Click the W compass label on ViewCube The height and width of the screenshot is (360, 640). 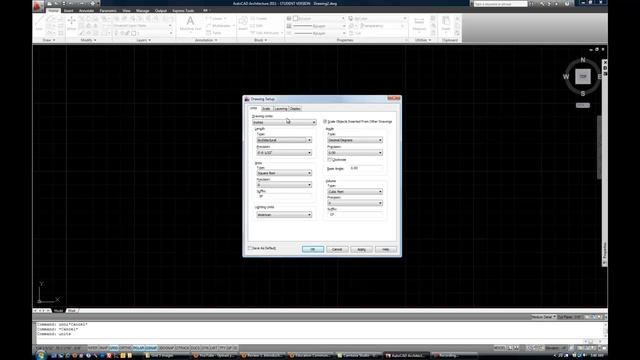point(566,76)
